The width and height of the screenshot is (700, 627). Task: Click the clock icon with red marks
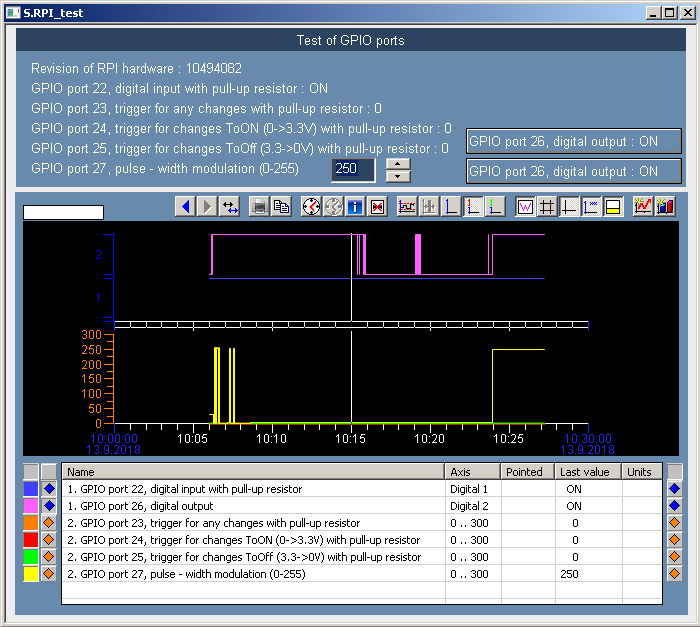pos(311,206)
